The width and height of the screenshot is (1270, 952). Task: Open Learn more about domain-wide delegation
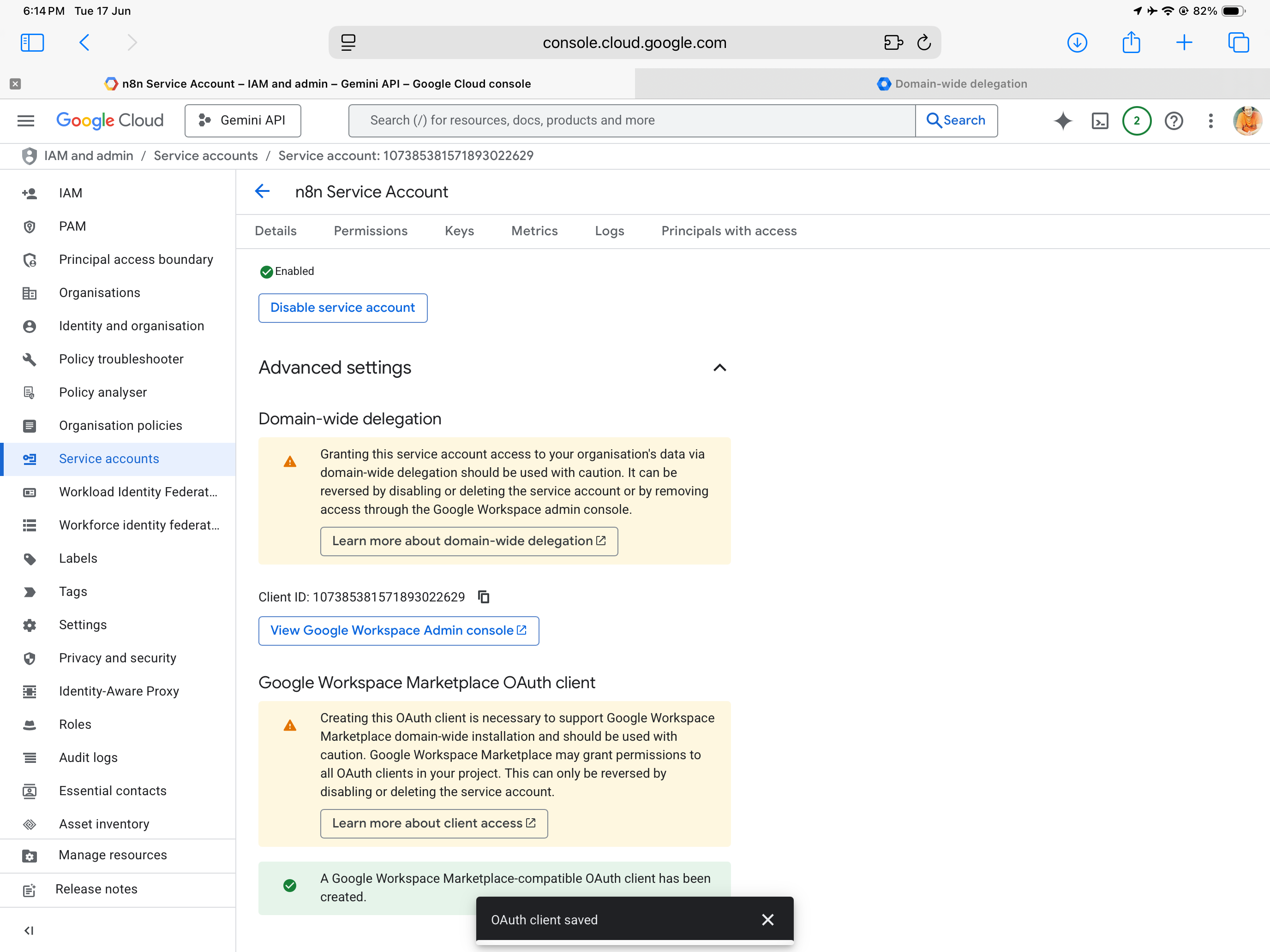(x=469, y=541)
